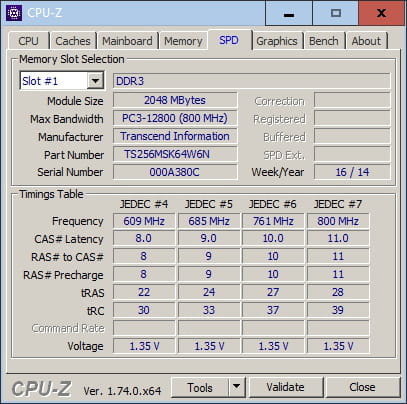Viewport: 407px width, 404px height.
Task: Click the 800 MHz frequency cell
Action: (x=338, y=221)
